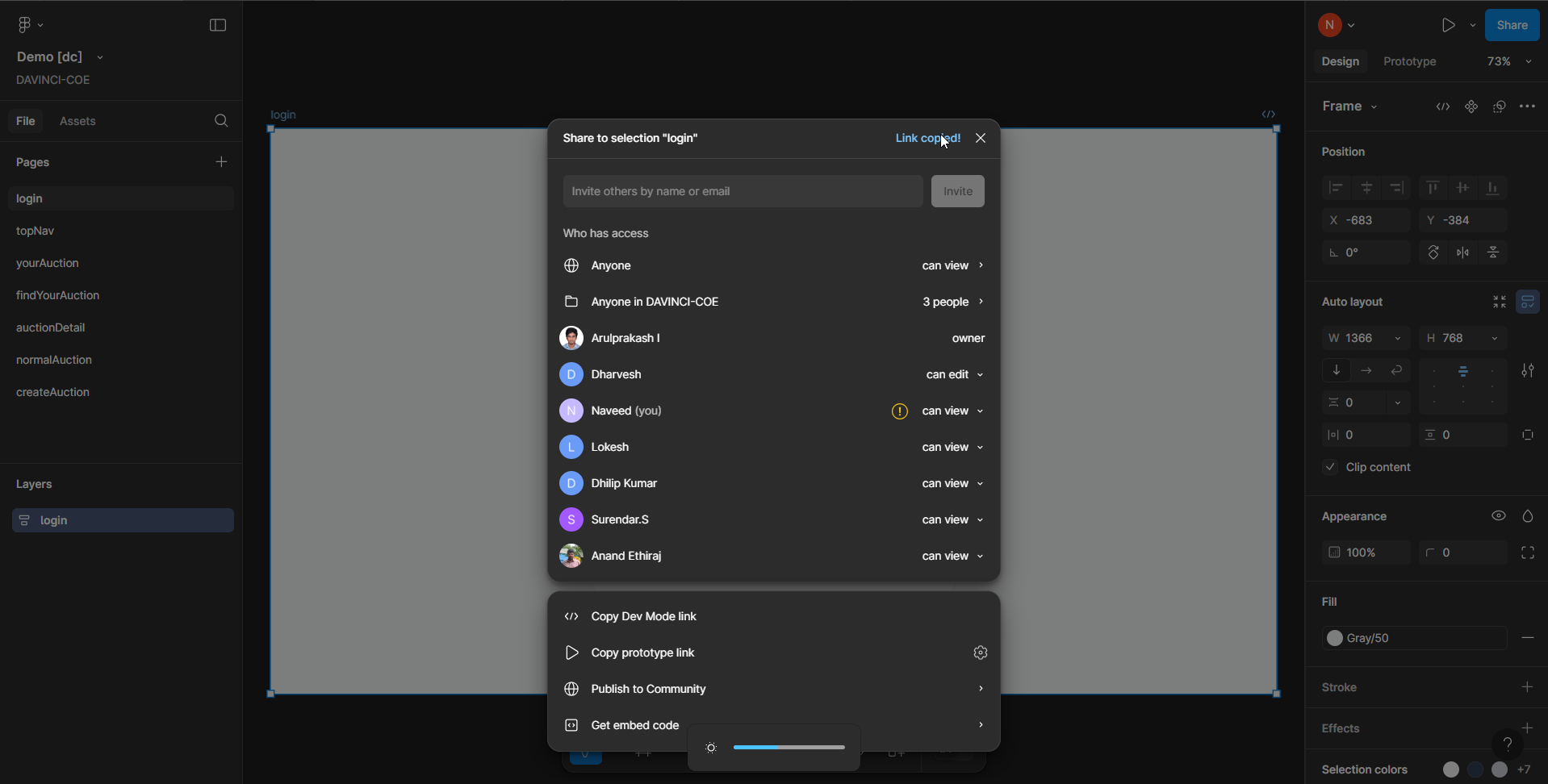
Task: Click the create component icon in the Frame row
Action: pos(1471,106)
